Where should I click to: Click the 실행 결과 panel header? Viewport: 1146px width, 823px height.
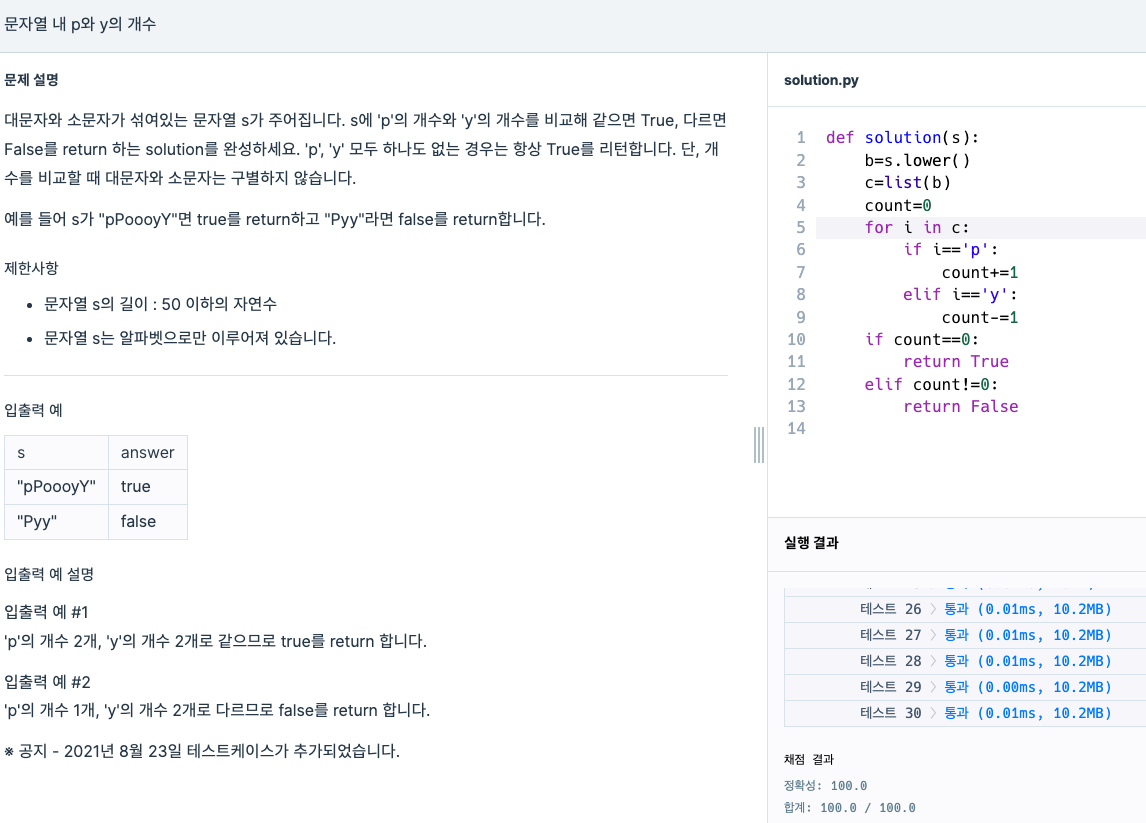click(811, 542)
